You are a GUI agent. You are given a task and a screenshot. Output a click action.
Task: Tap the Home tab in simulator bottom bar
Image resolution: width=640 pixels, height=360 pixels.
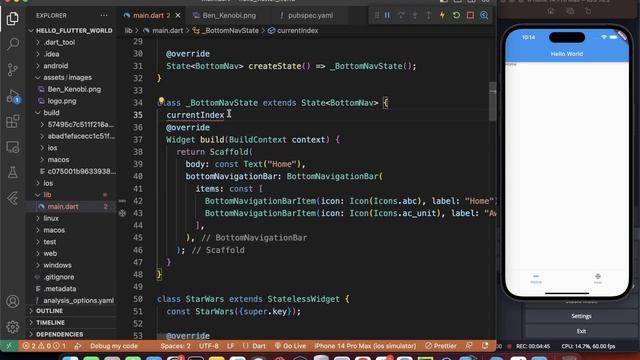click(x=536, y=279)
